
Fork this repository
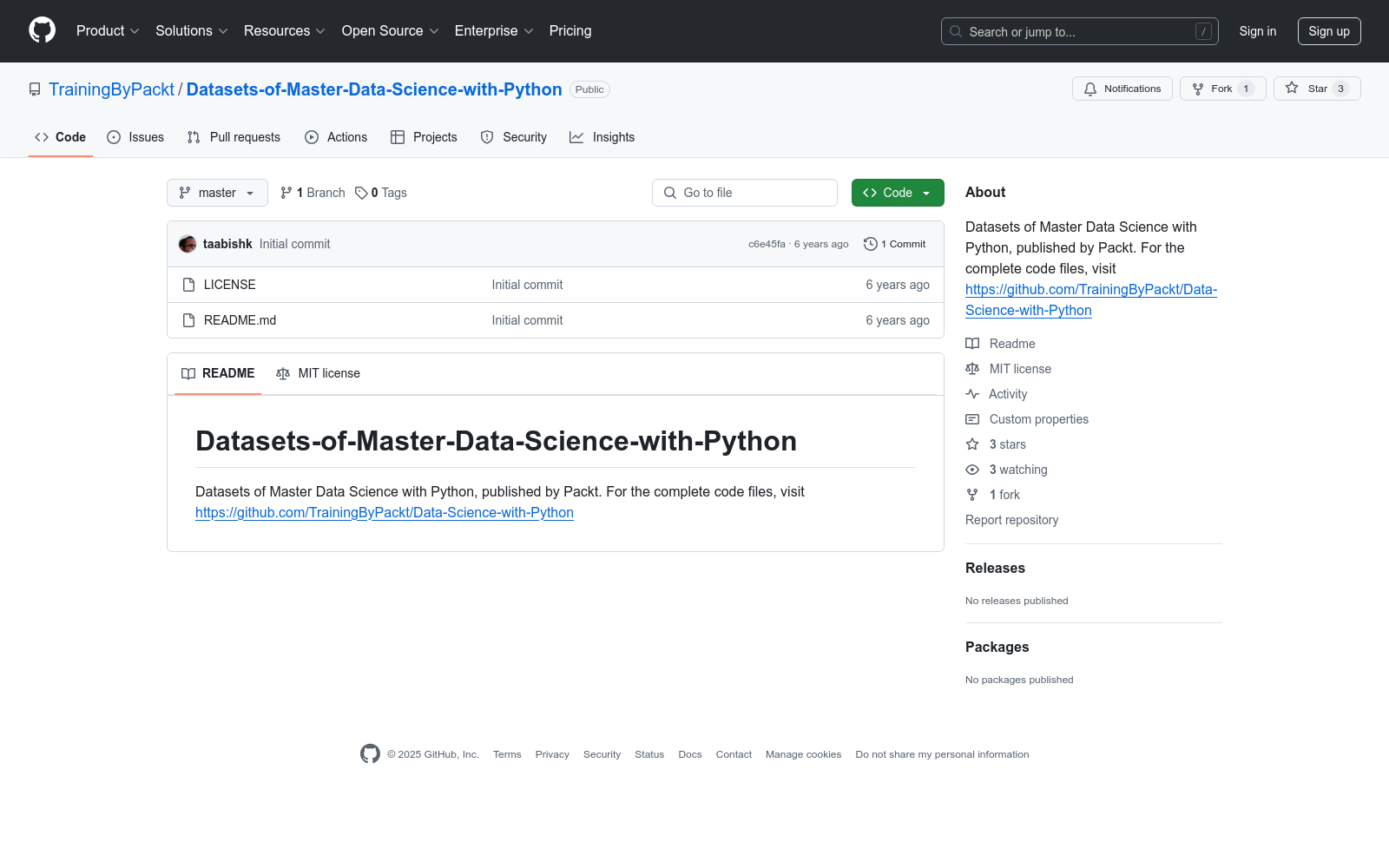(1223, 89)
